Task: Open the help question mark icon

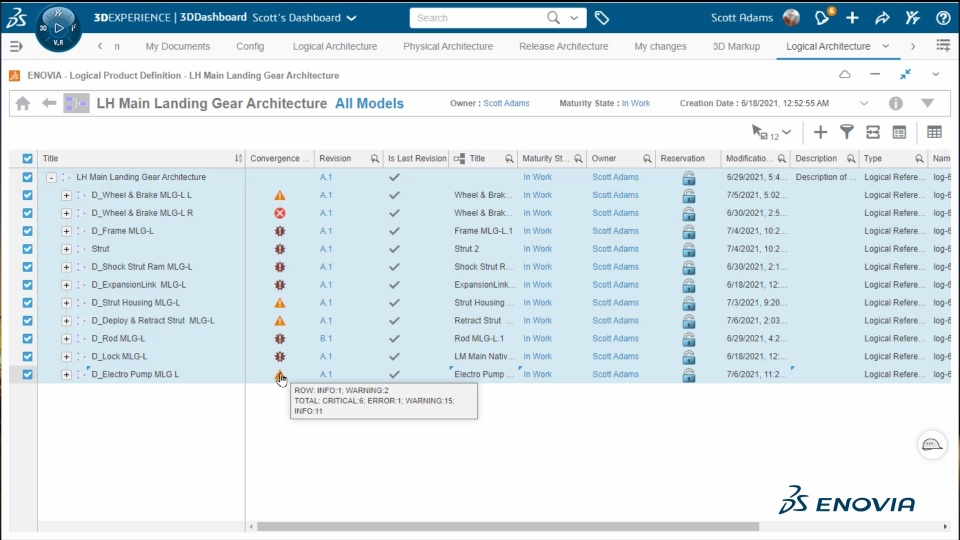Action: pos(943,18)
